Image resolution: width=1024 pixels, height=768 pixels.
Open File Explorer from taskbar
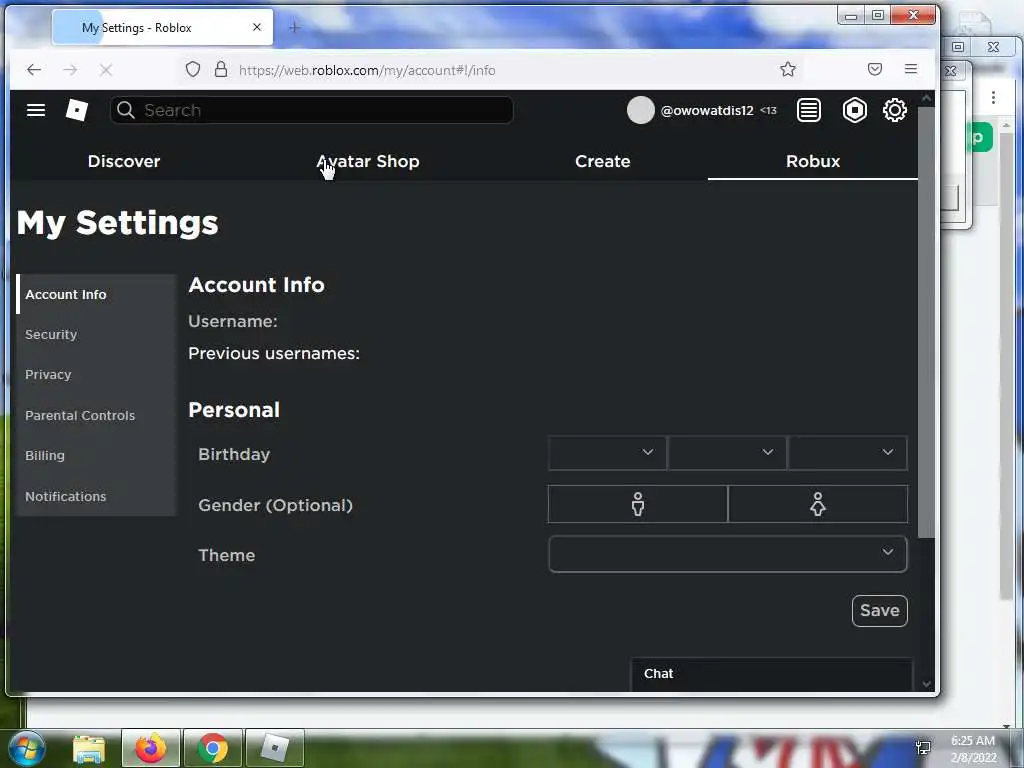(89, 748)
